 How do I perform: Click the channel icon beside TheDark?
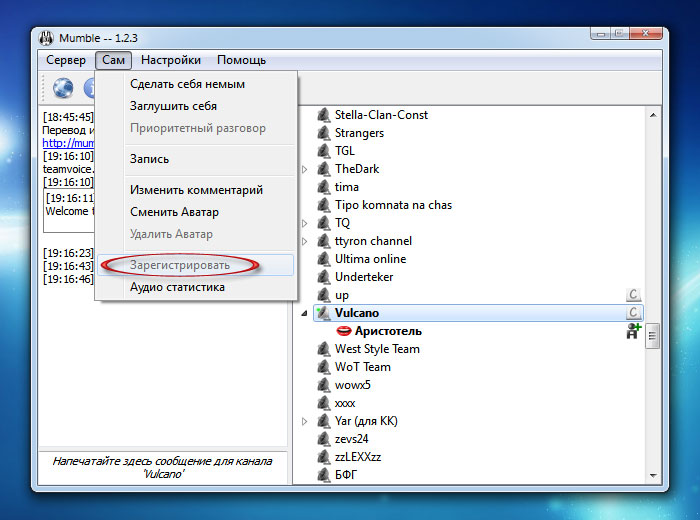click(x=324, y=169)
